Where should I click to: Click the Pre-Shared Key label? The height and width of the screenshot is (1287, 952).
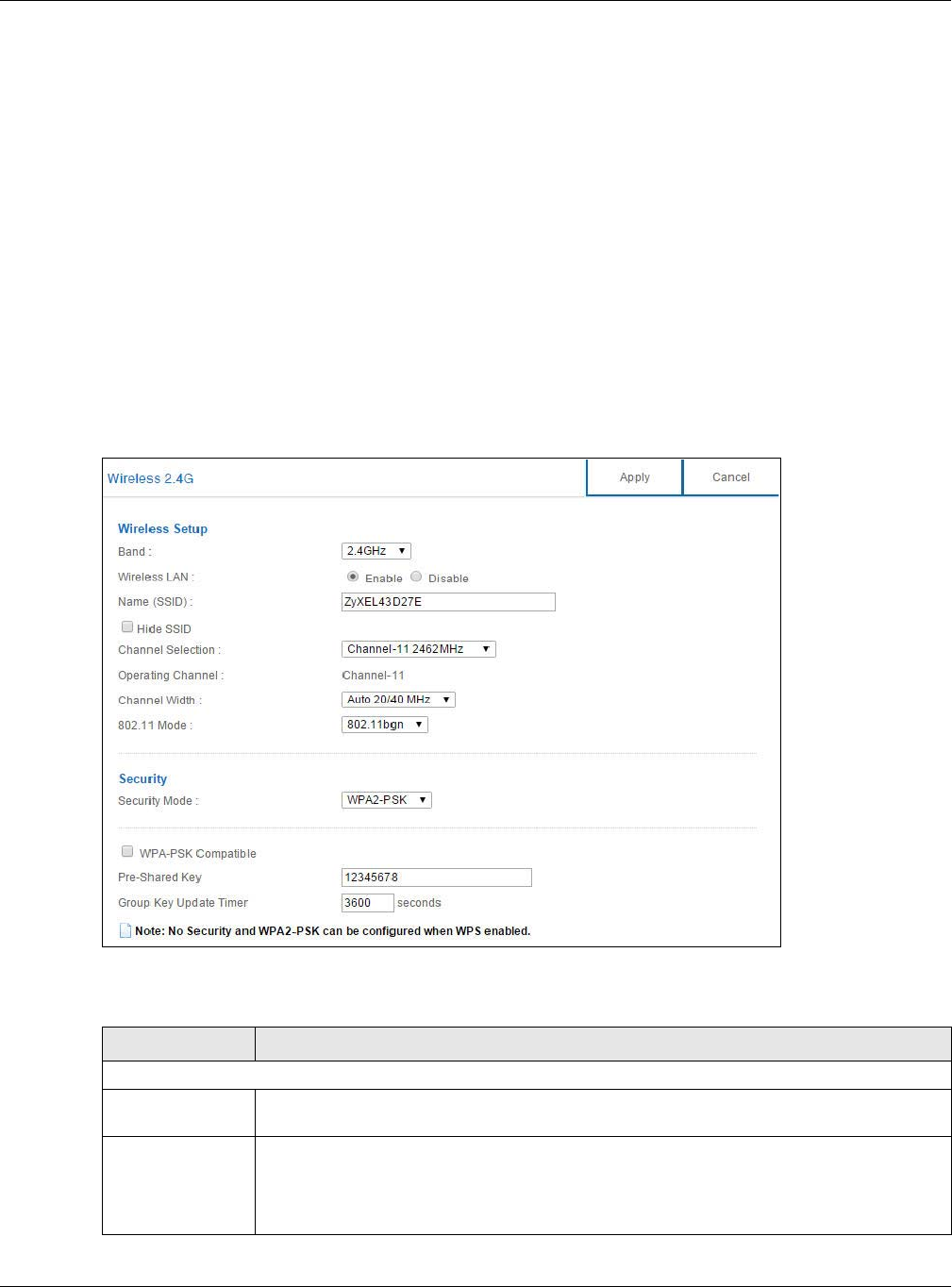pyautogui.click(x=159, y=877)
